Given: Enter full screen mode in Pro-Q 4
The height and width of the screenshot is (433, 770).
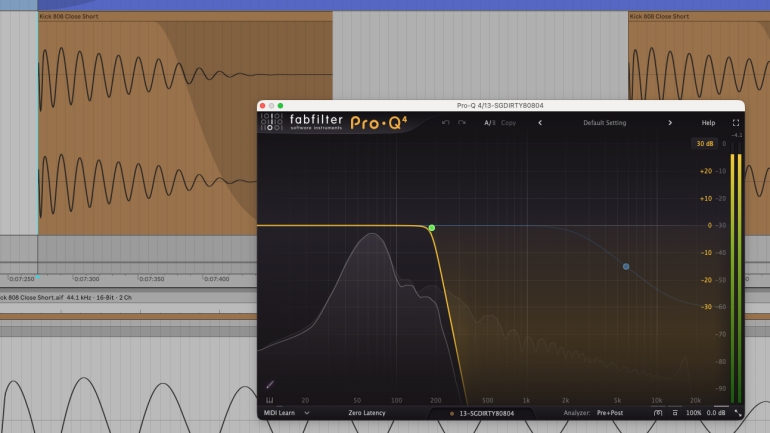Looking at the screenshot, I should [x=736, y=123].
